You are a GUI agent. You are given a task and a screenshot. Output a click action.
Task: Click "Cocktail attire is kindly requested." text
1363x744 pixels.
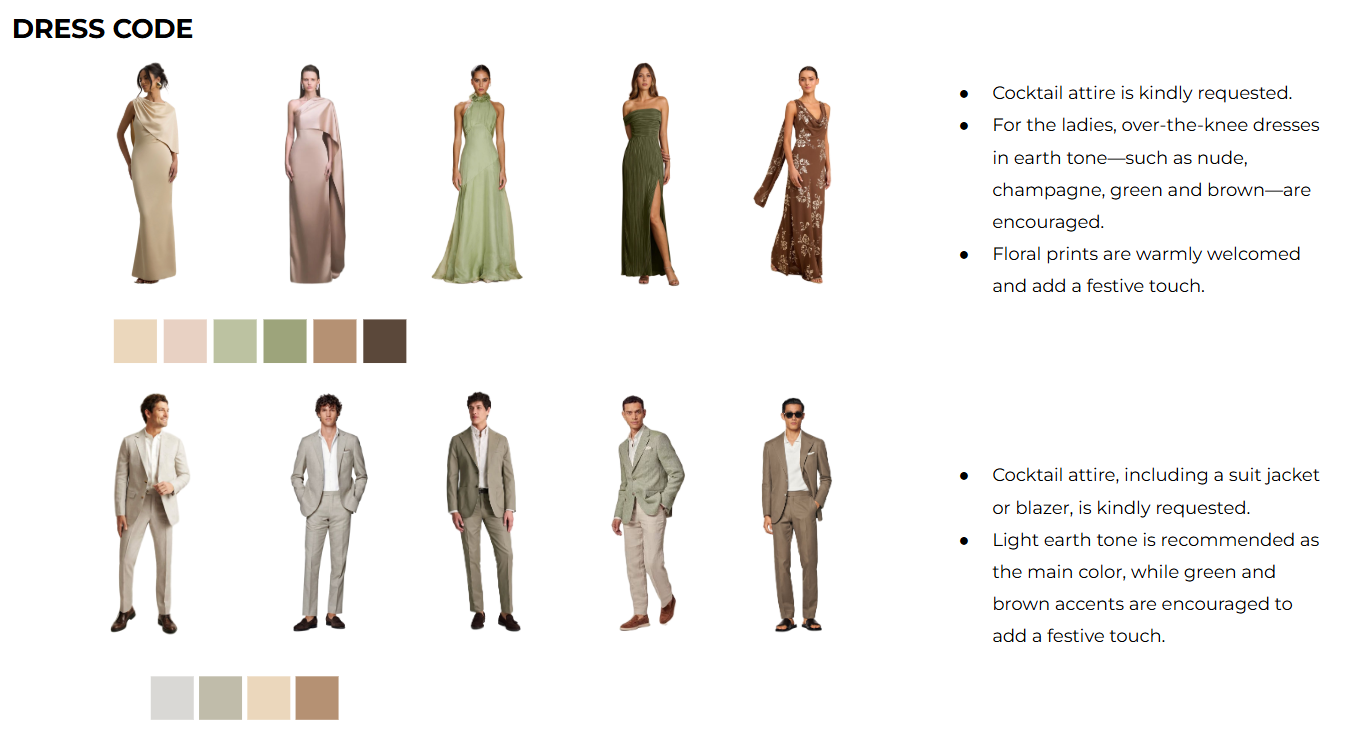tap(1142, 93)
